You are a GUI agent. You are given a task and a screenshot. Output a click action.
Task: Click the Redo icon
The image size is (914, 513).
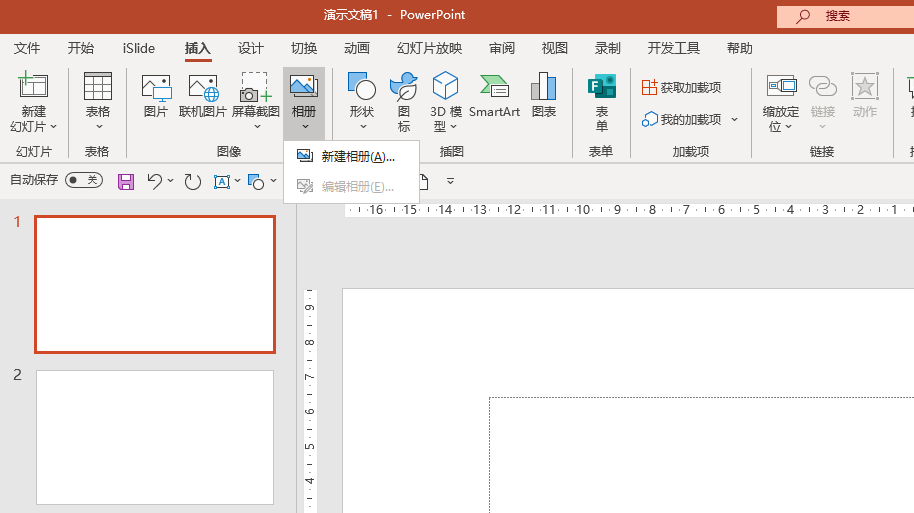pyautogui.click(x=192, y=182)
